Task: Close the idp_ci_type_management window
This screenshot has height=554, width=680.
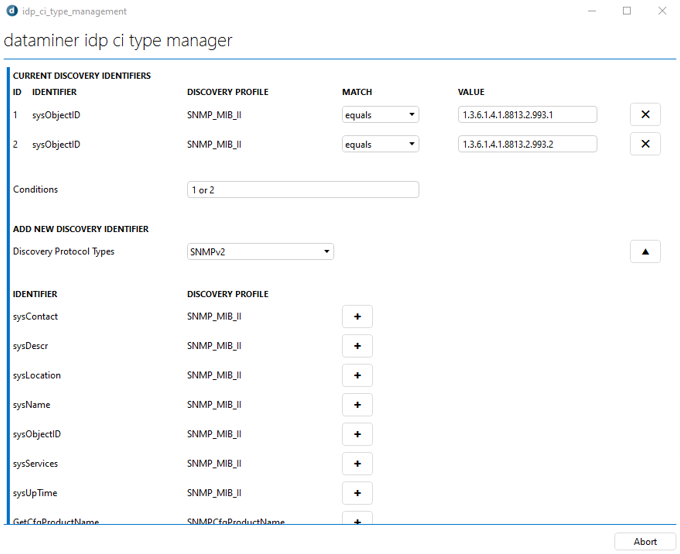Action: point(662,11)
